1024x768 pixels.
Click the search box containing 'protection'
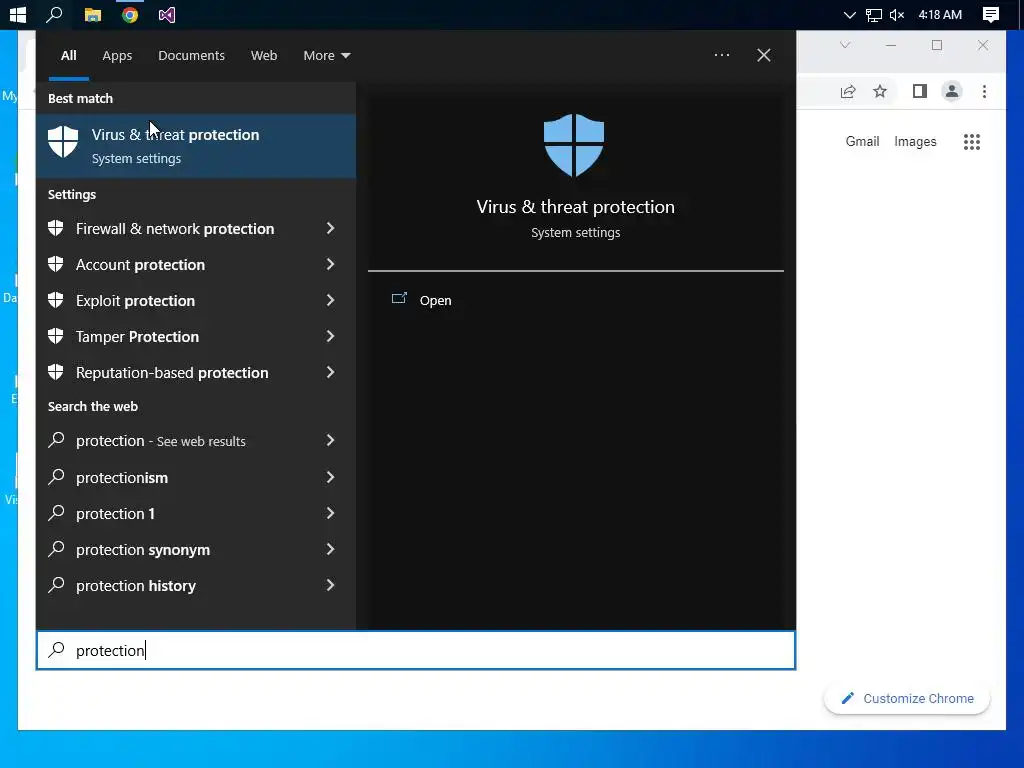[x=416, y=650]
